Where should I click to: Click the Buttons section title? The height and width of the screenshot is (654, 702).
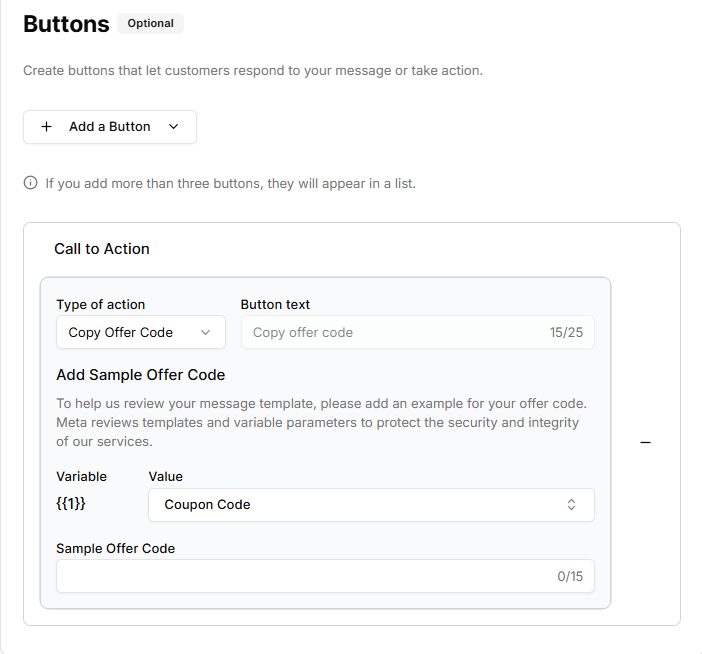click(66, 24)
